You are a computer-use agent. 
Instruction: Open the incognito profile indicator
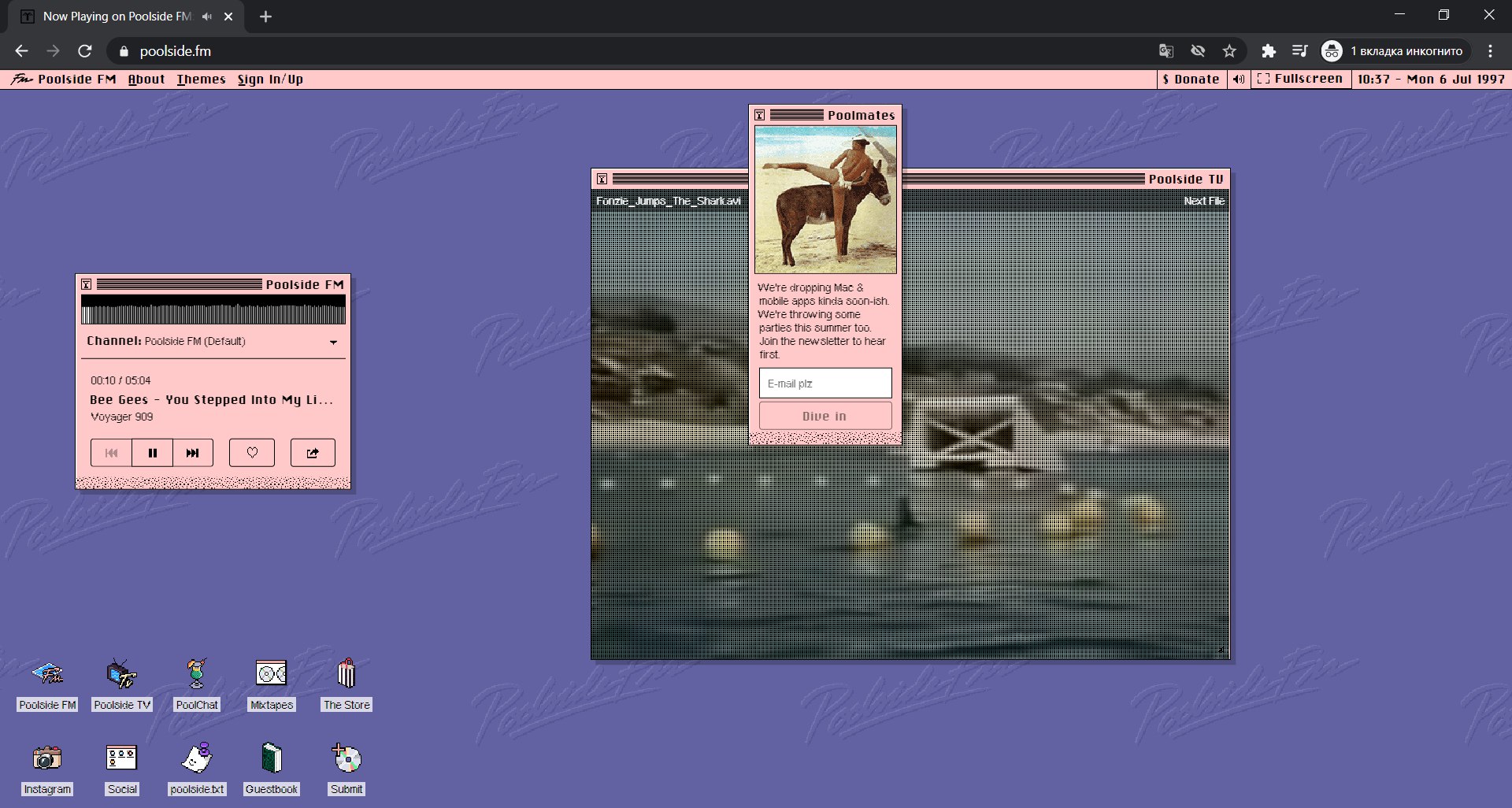[x=1396, y=51]
